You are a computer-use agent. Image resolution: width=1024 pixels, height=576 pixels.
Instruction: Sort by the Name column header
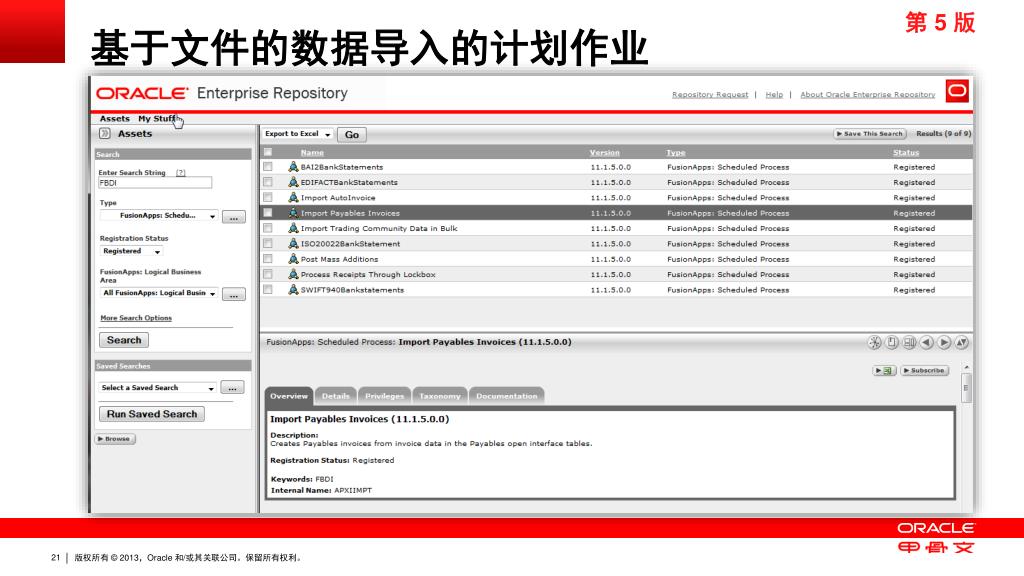coord(312,153)
